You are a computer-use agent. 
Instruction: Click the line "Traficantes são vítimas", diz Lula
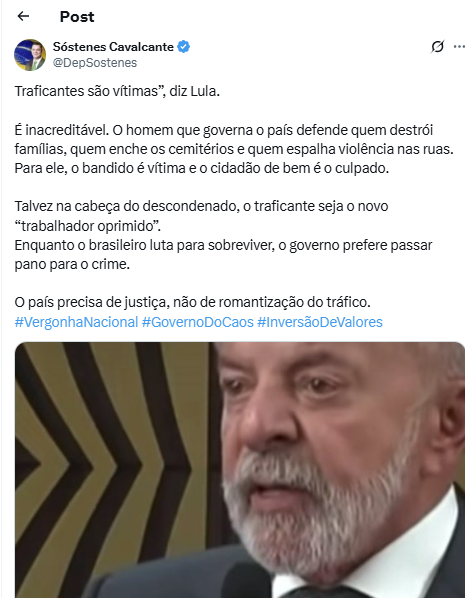tap(117, 92)
